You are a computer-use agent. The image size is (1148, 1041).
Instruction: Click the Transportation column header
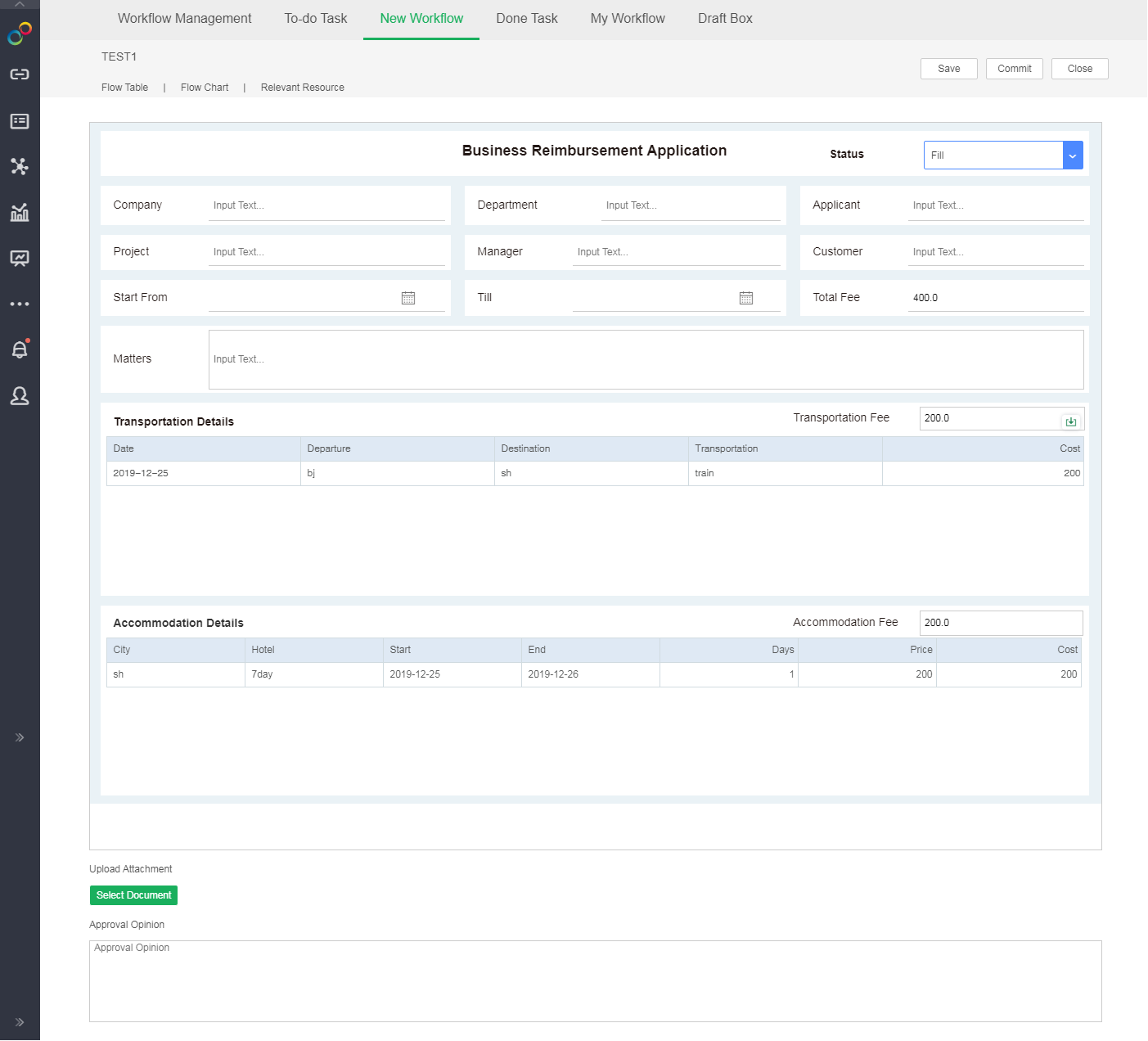(786, 449)
